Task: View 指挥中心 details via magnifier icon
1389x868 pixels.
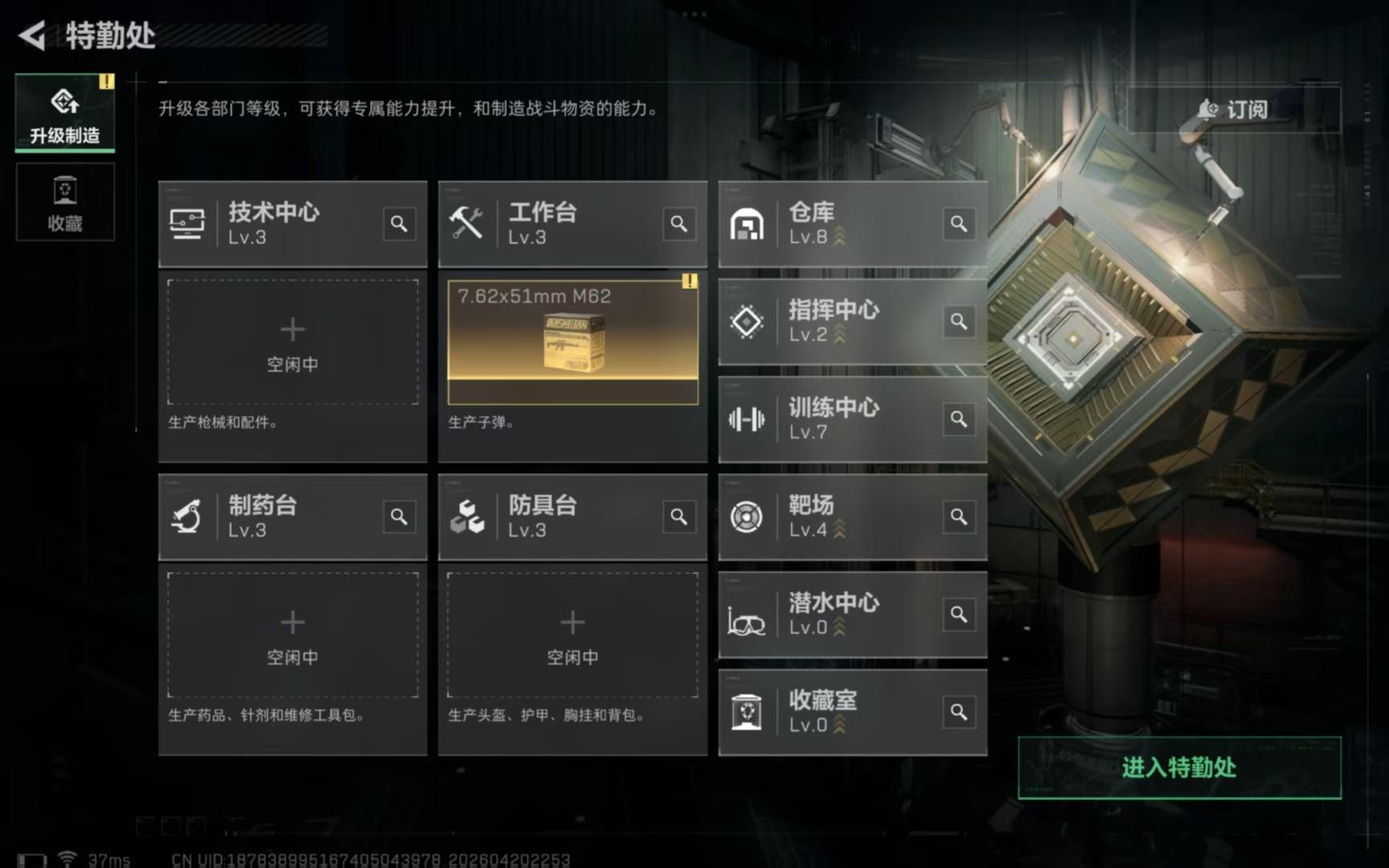Action: point(958,321)
